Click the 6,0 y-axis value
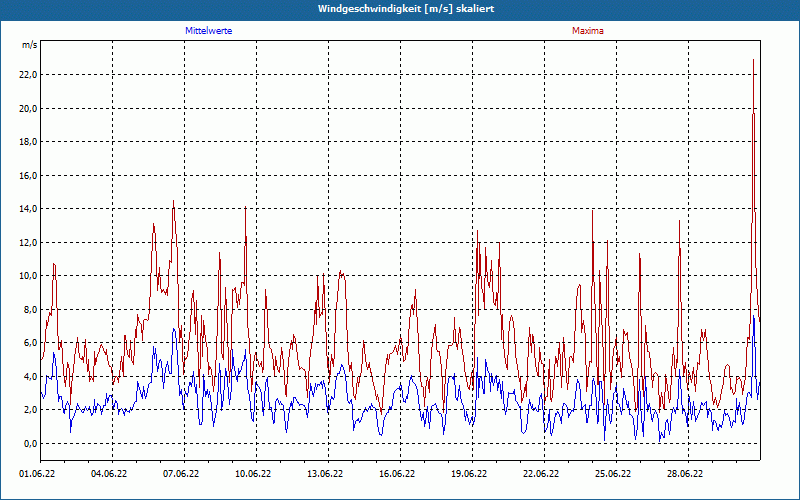Image resolution: width=800 pixels, height=500 pixels. pos(30,343)
